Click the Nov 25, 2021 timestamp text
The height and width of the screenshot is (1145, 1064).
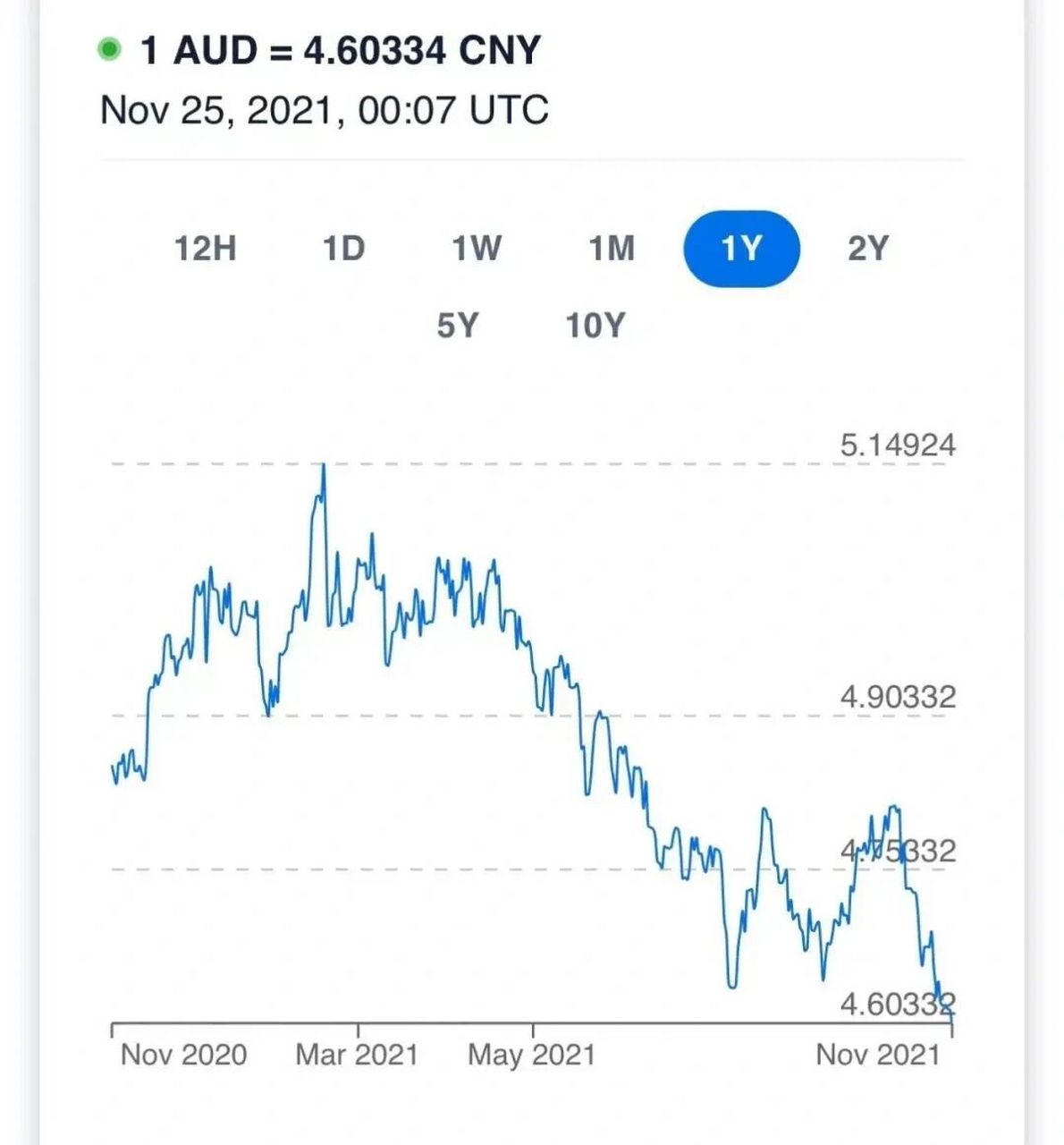pos(325,110)
